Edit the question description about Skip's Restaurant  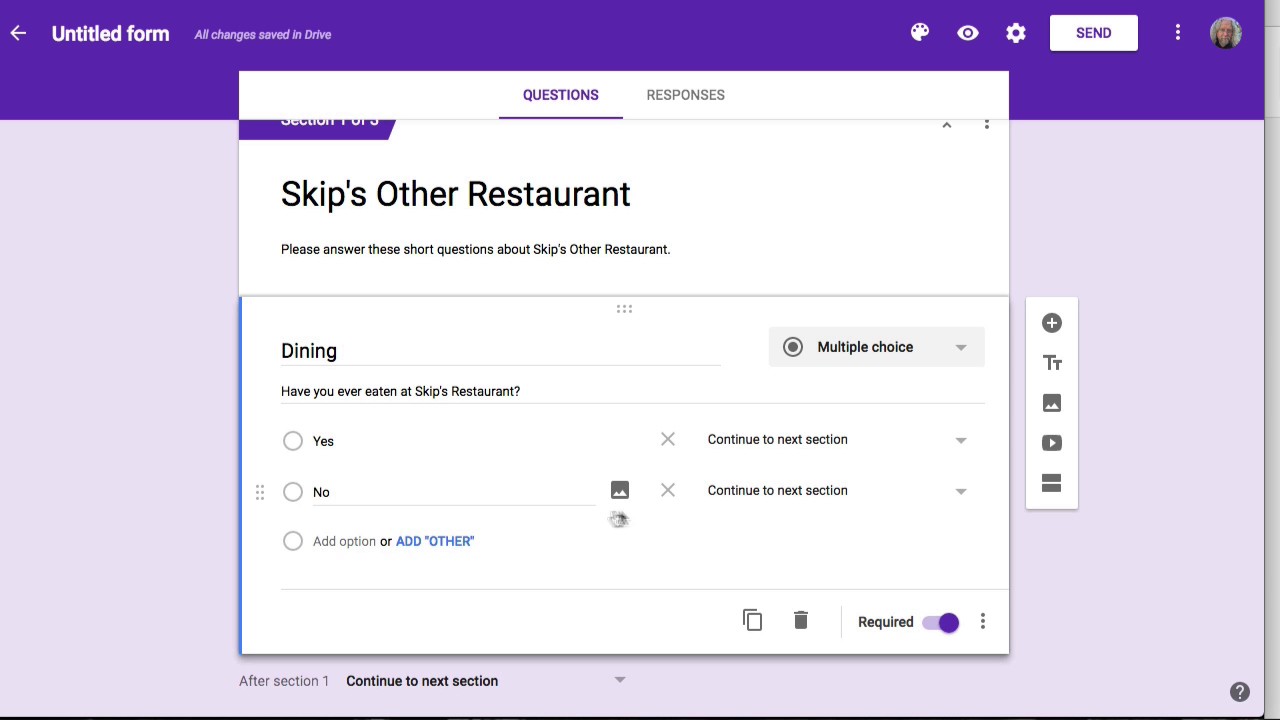(633, 391)
